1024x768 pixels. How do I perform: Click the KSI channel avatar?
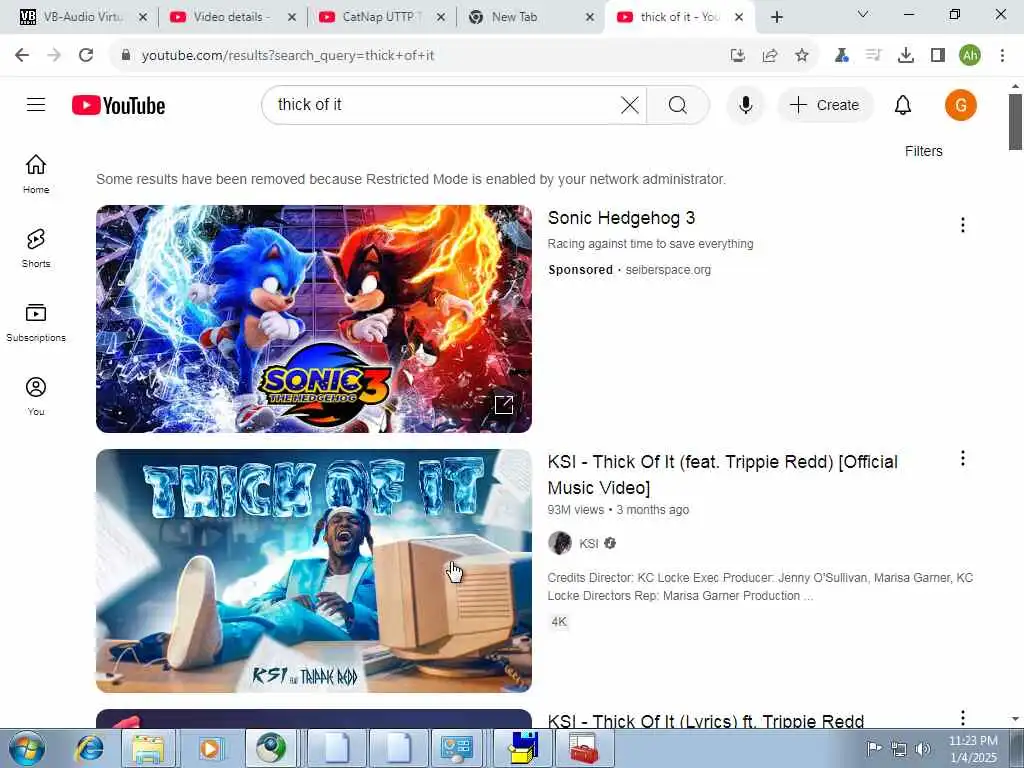pos(560,543)
